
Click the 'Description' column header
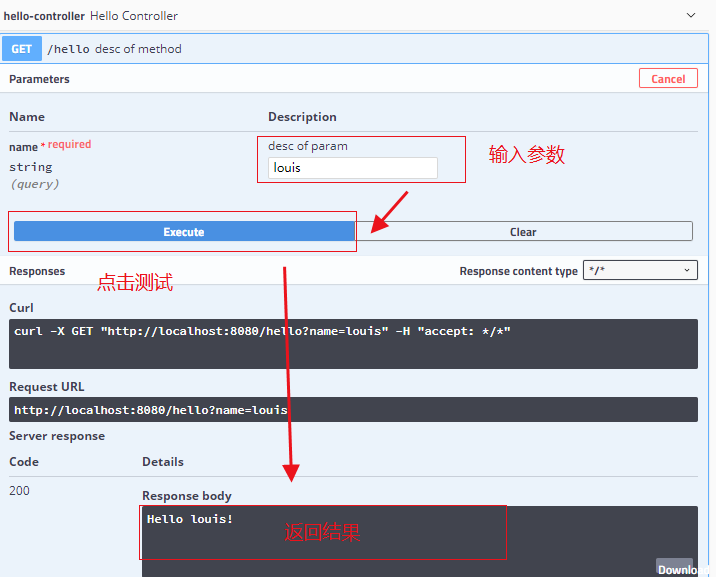(302, 117)
